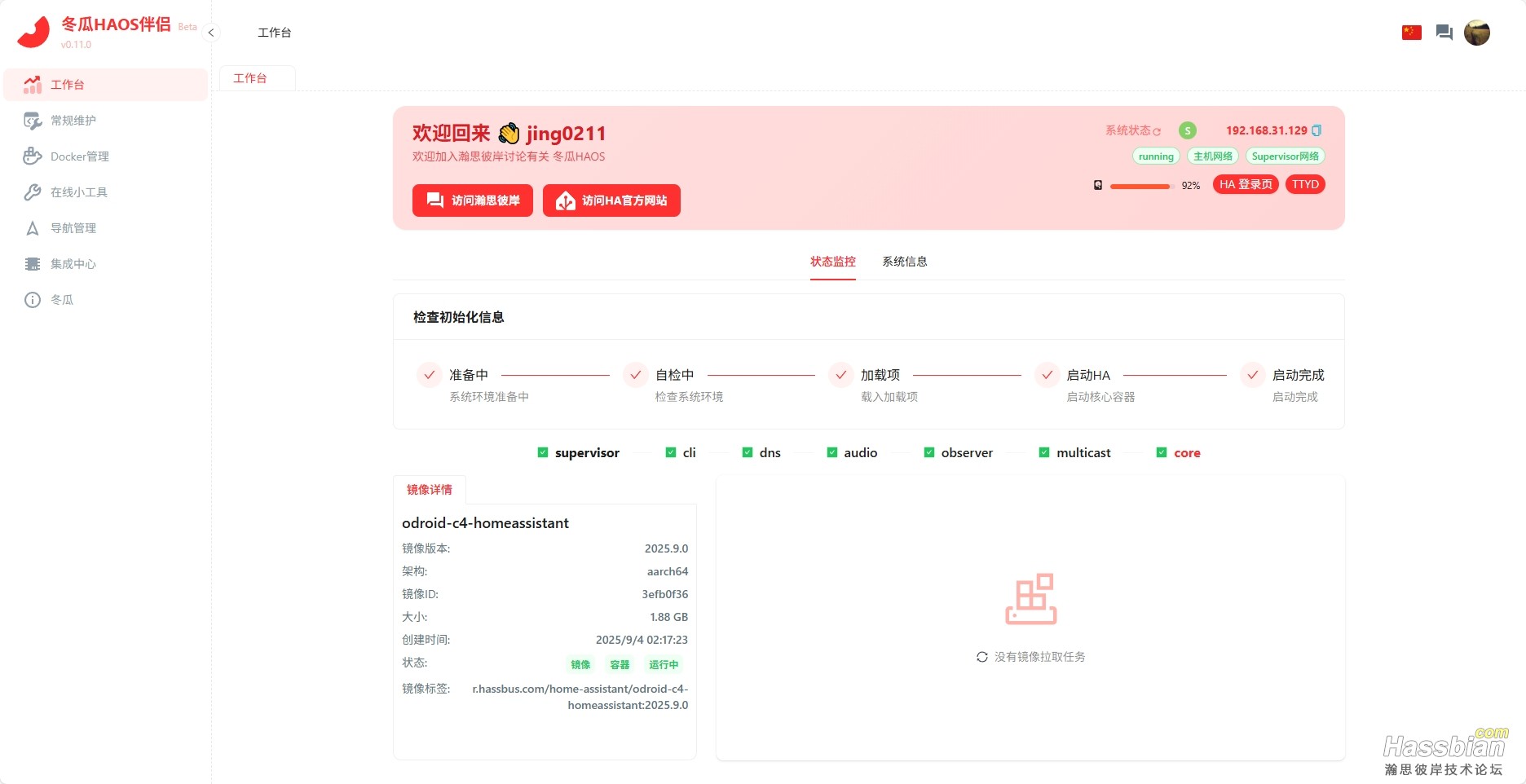Click 访问HA官方网站 button
Image resolution: width=1526 pixels, height=784 pixels.
(611, 200)
